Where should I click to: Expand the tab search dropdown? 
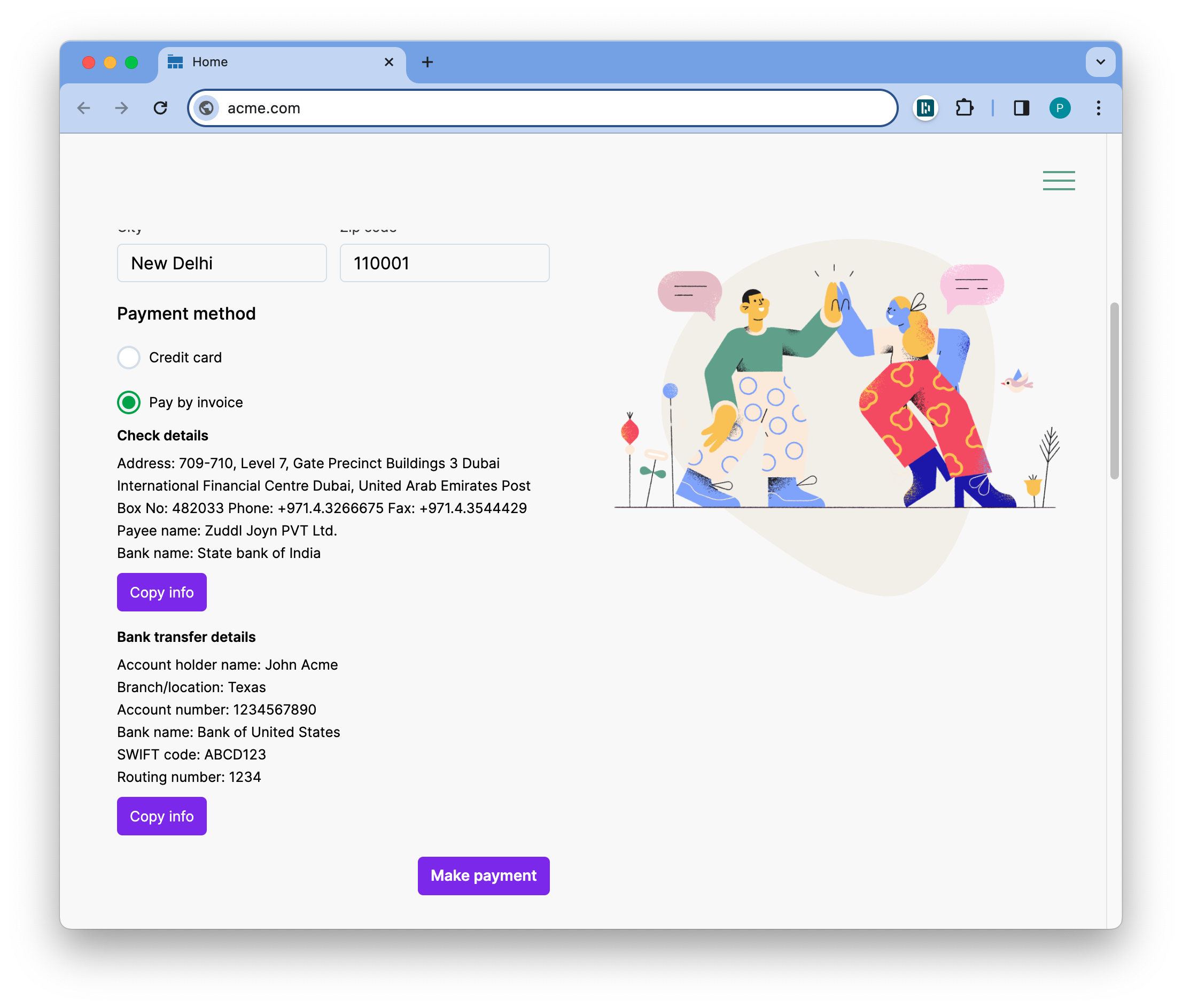tap(1100, 62)
